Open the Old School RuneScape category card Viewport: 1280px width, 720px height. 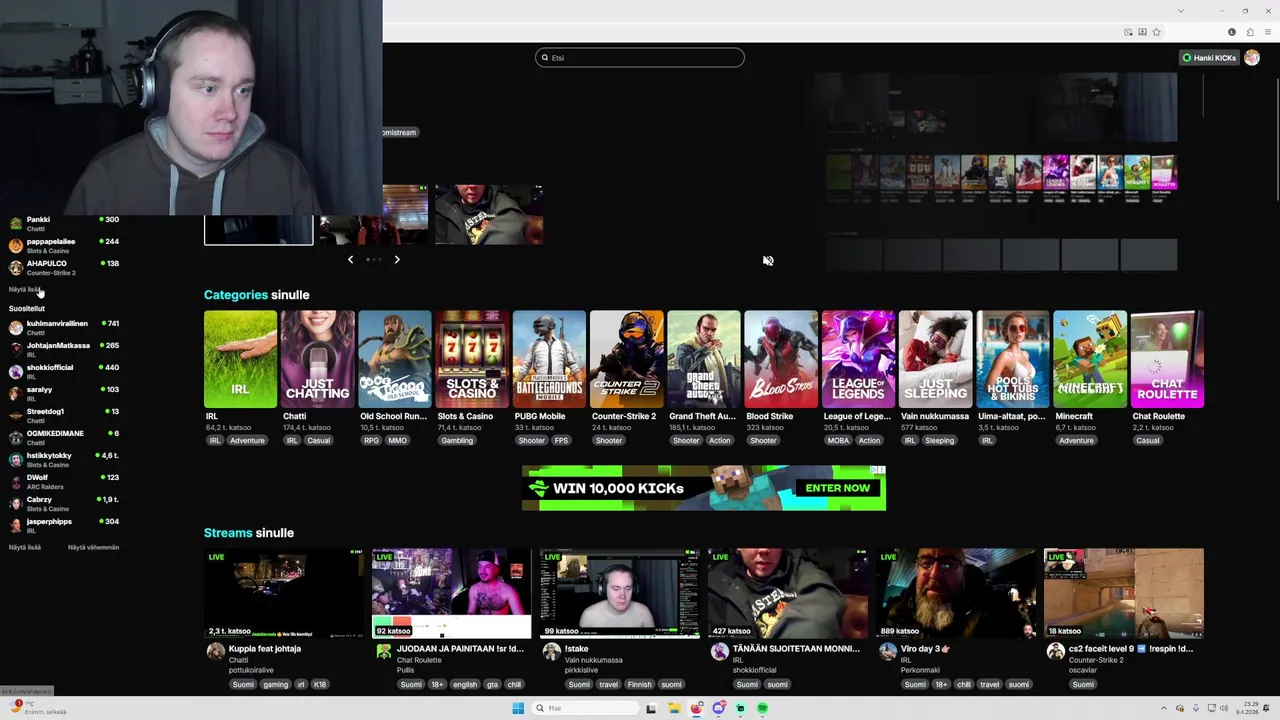tap(395, 359)
